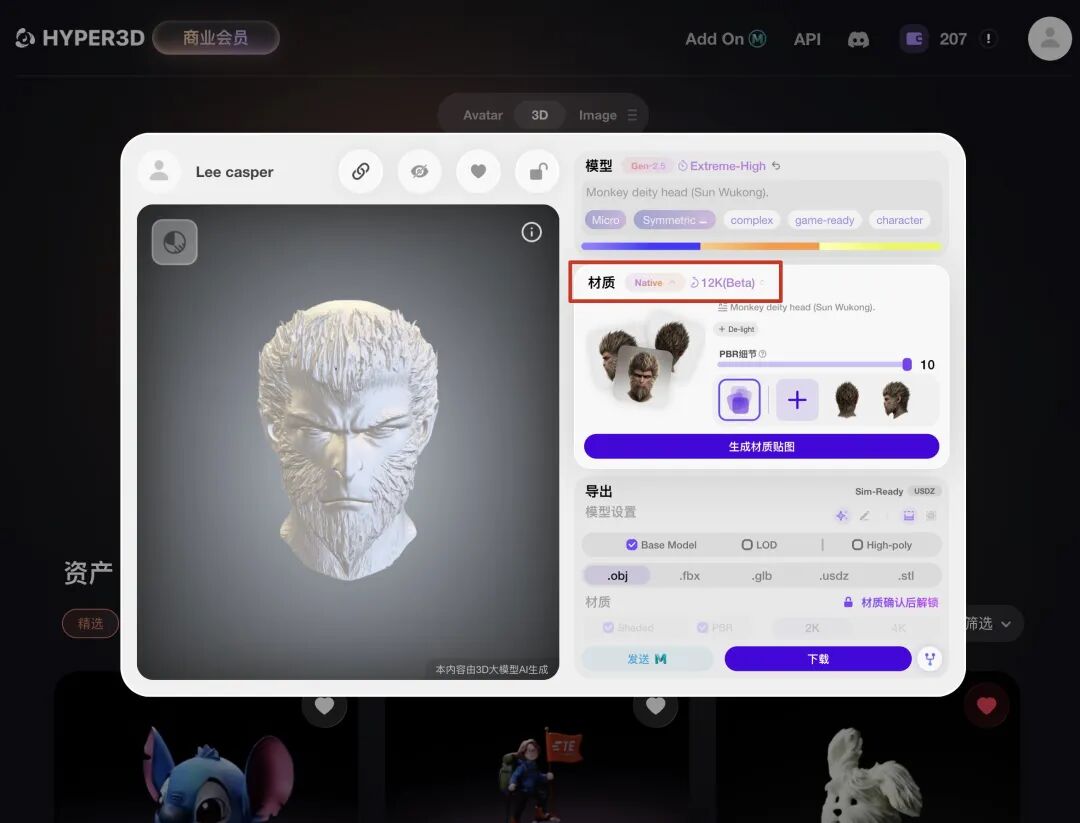This screenshot has width=1080, height=823.
Task: Toggle visibility with crossed eye icon
Action: click(x=419, y=171)
